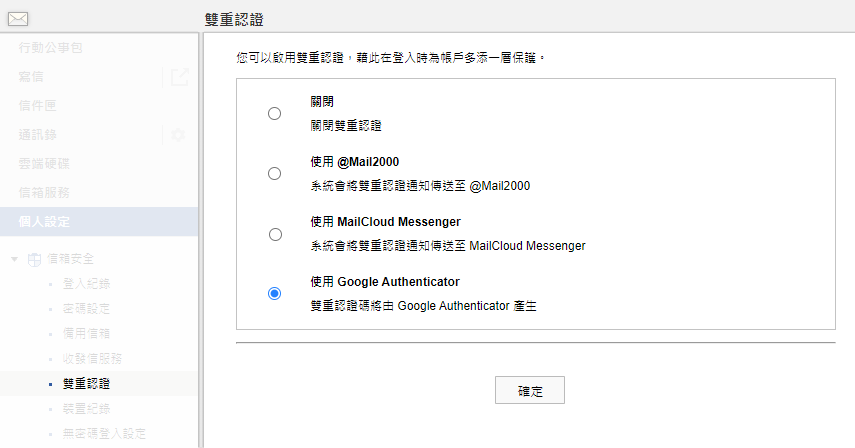The width and height of the screenshot is (855, 448).
Task: Click the mailbox security shield icon
Action: [34, 259]
